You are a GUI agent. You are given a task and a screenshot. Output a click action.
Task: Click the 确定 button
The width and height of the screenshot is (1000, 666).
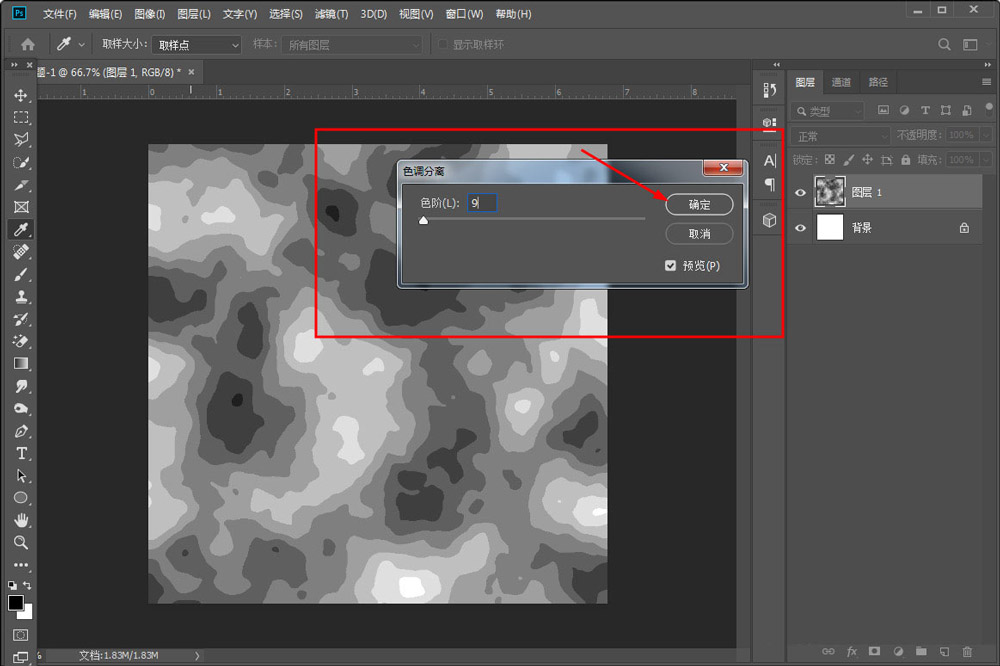point(700,205)
